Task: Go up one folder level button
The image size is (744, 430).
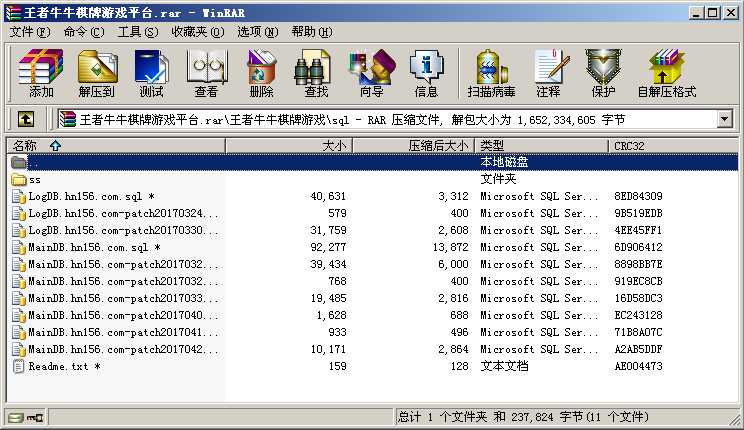Action: [26, 119]
